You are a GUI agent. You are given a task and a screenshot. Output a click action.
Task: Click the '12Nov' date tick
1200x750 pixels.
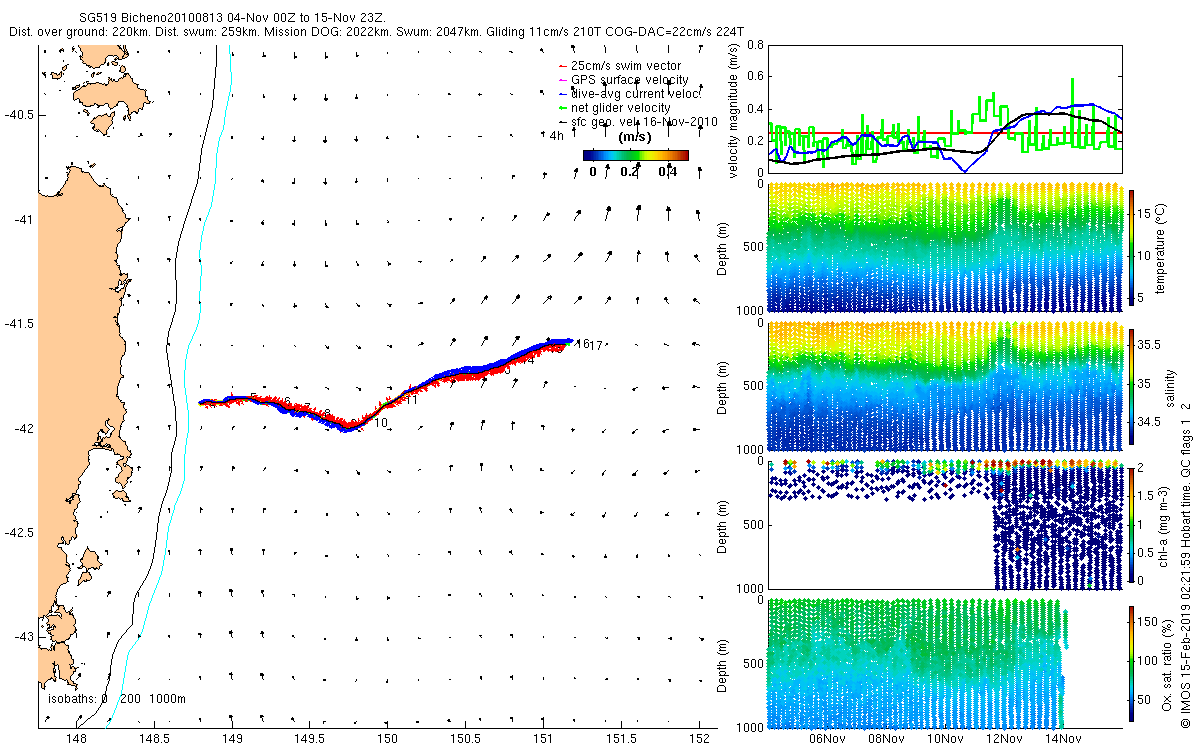click(1004, 740)
